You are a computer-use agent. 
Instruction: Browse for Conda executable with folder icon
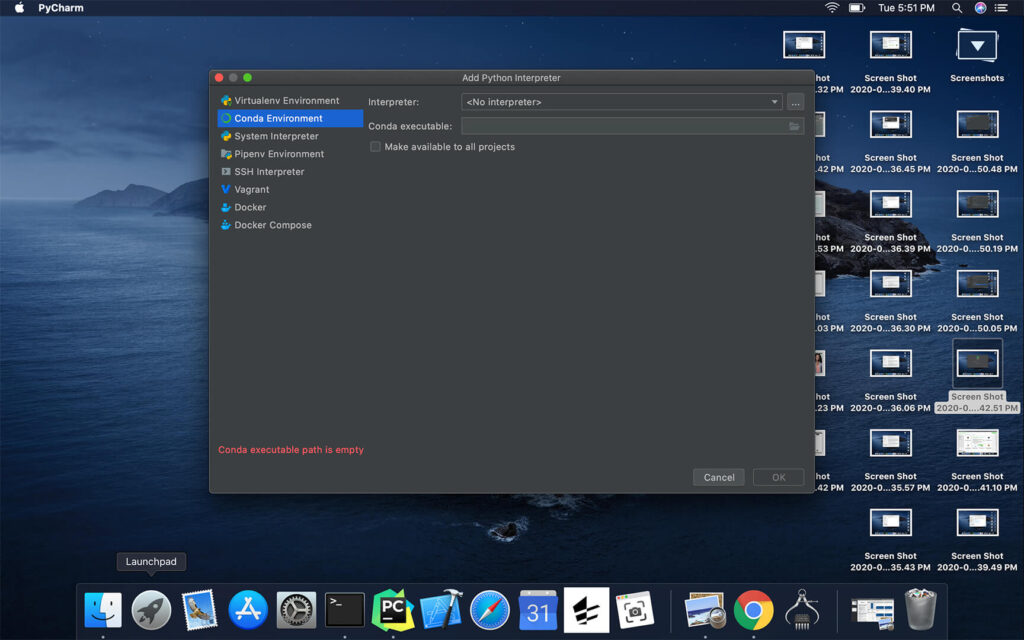[x=794, y=126]
